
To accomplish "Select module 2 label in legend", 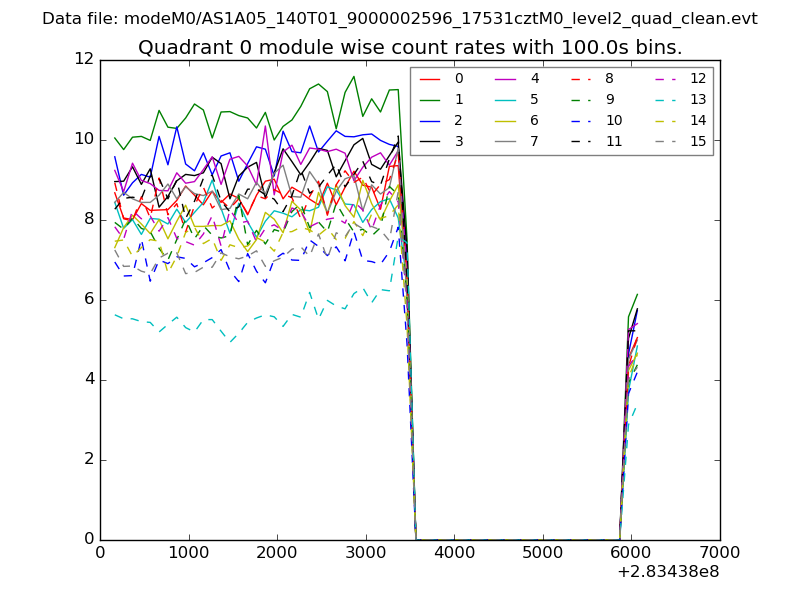I will coord(459,120).
